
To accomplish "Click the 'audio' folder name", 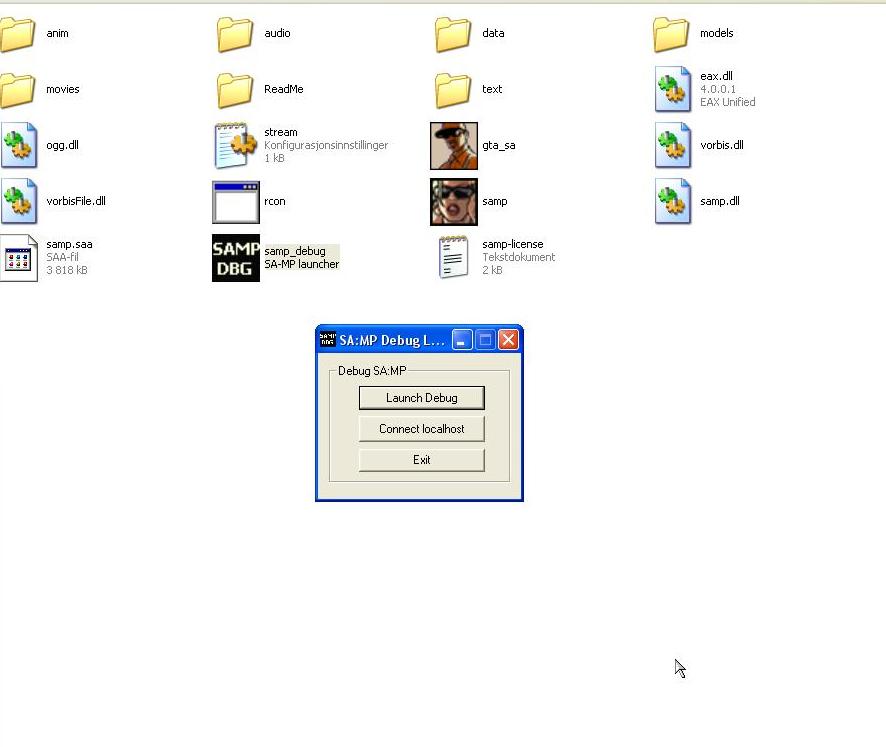I will click(277, 33).
